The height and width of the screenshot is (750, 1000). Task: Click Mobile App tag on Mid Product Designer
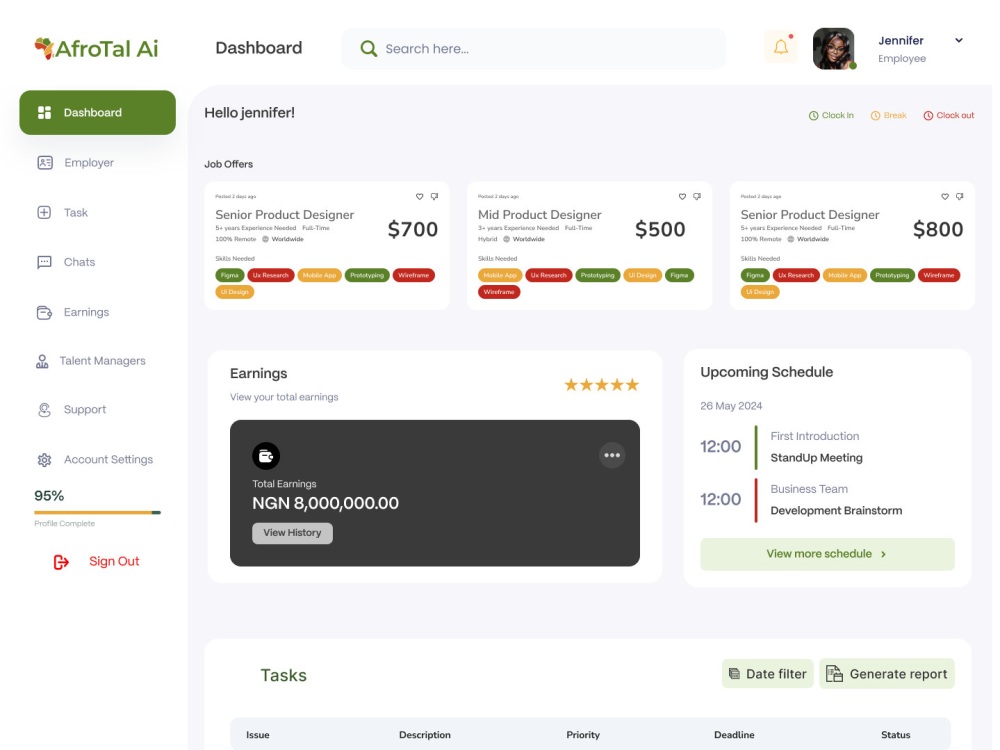point(500,276)
